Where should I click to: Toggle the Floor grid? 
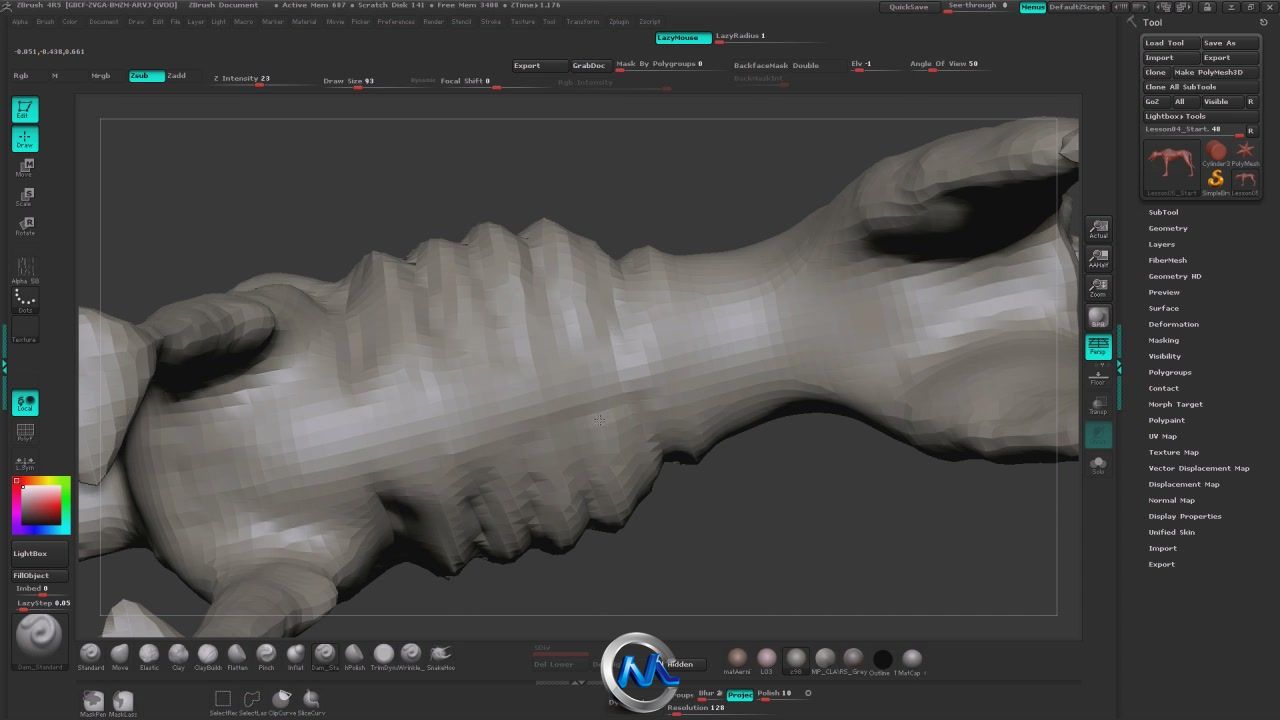(x=1098, y=376)
